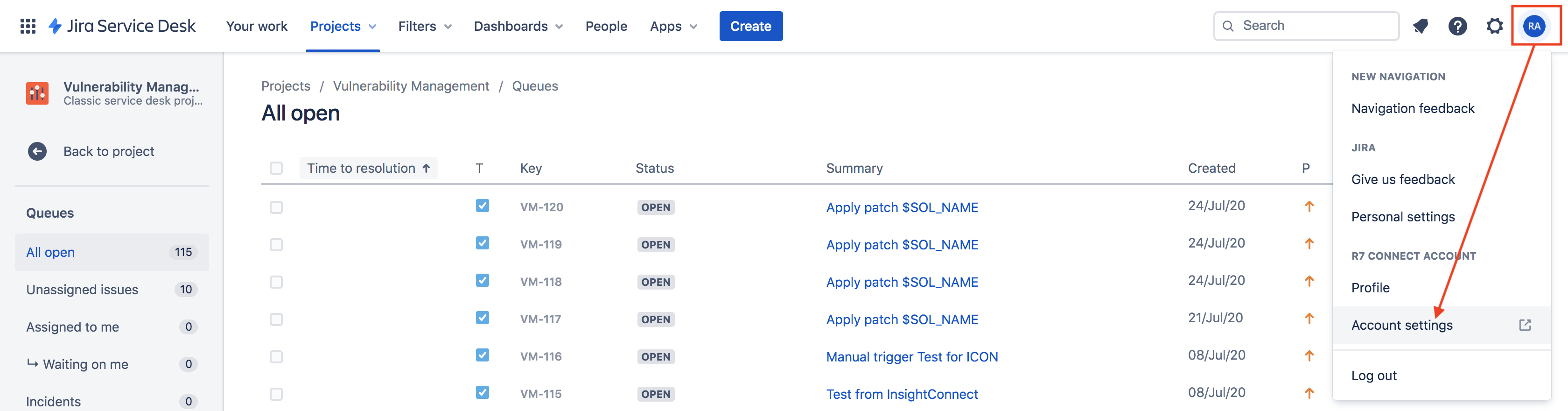Open the app switcher grid icon
Viewport: 1568px width, 411px height.
pos(28,26)
